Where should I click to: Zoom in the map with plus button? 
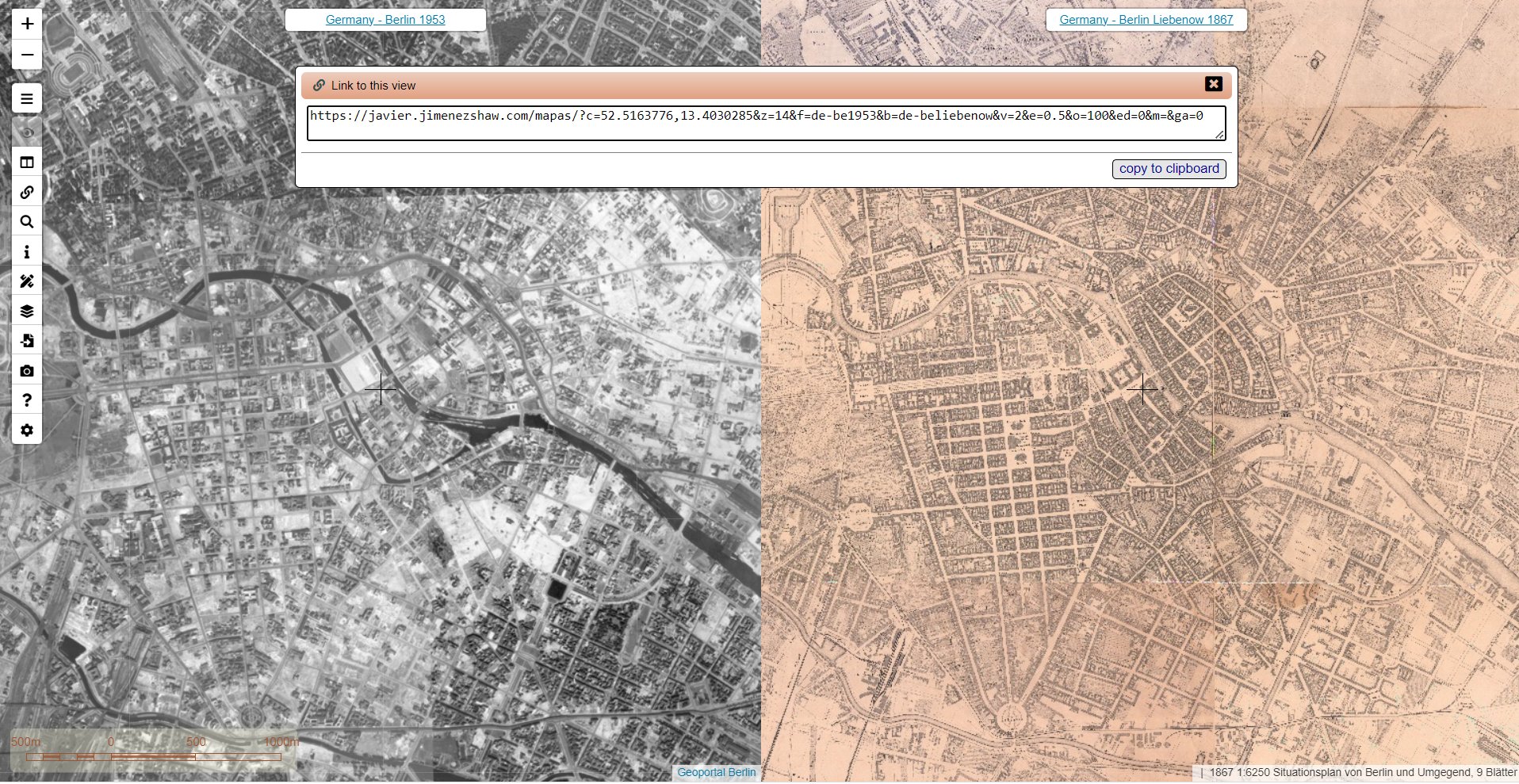[27, 24]
